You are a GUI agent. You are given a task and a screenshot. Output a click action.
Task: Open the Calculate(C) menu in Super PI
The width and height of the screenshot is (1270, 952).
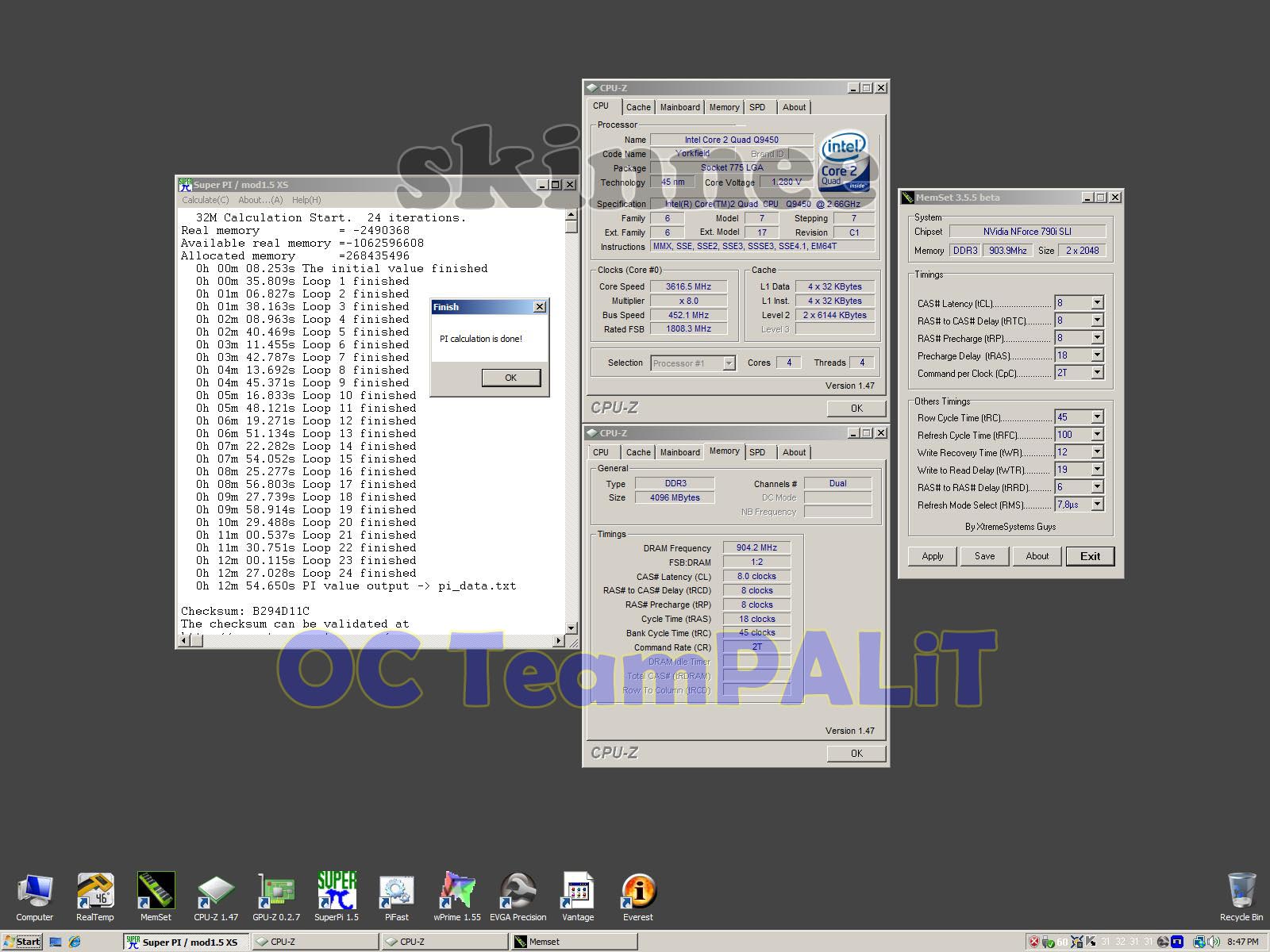[205, 200]
